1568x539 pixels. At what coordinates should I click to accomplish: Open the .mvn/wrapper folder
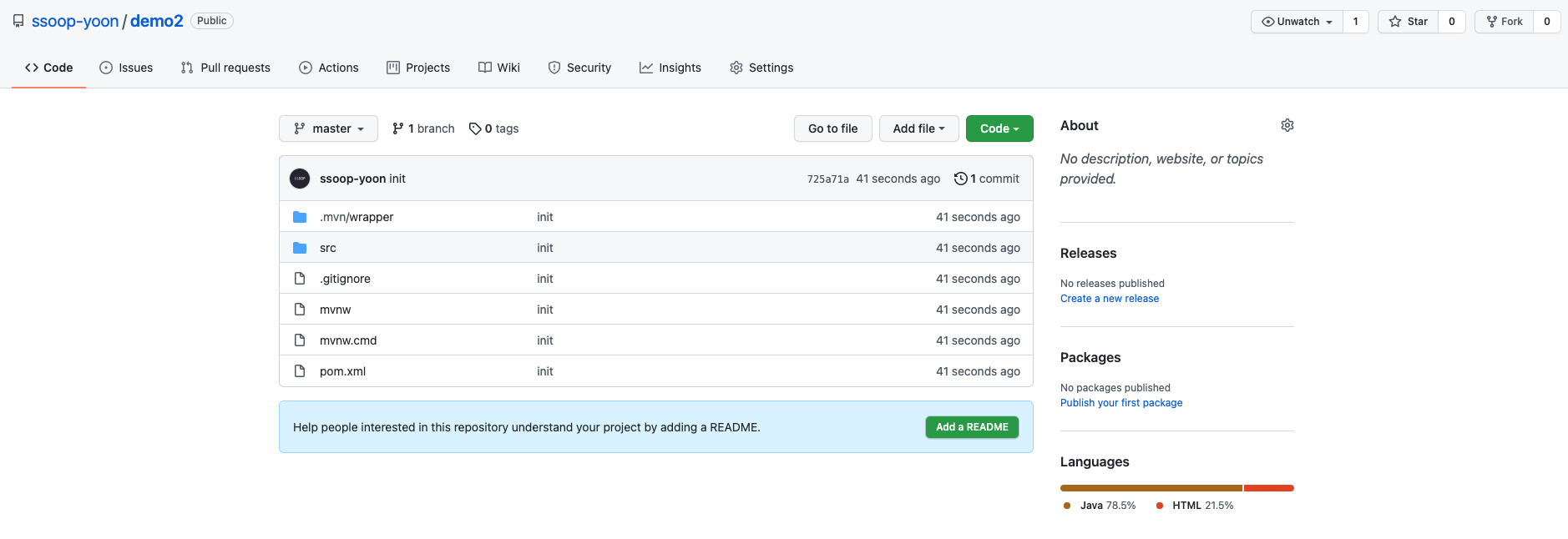(x=357, y=217)
